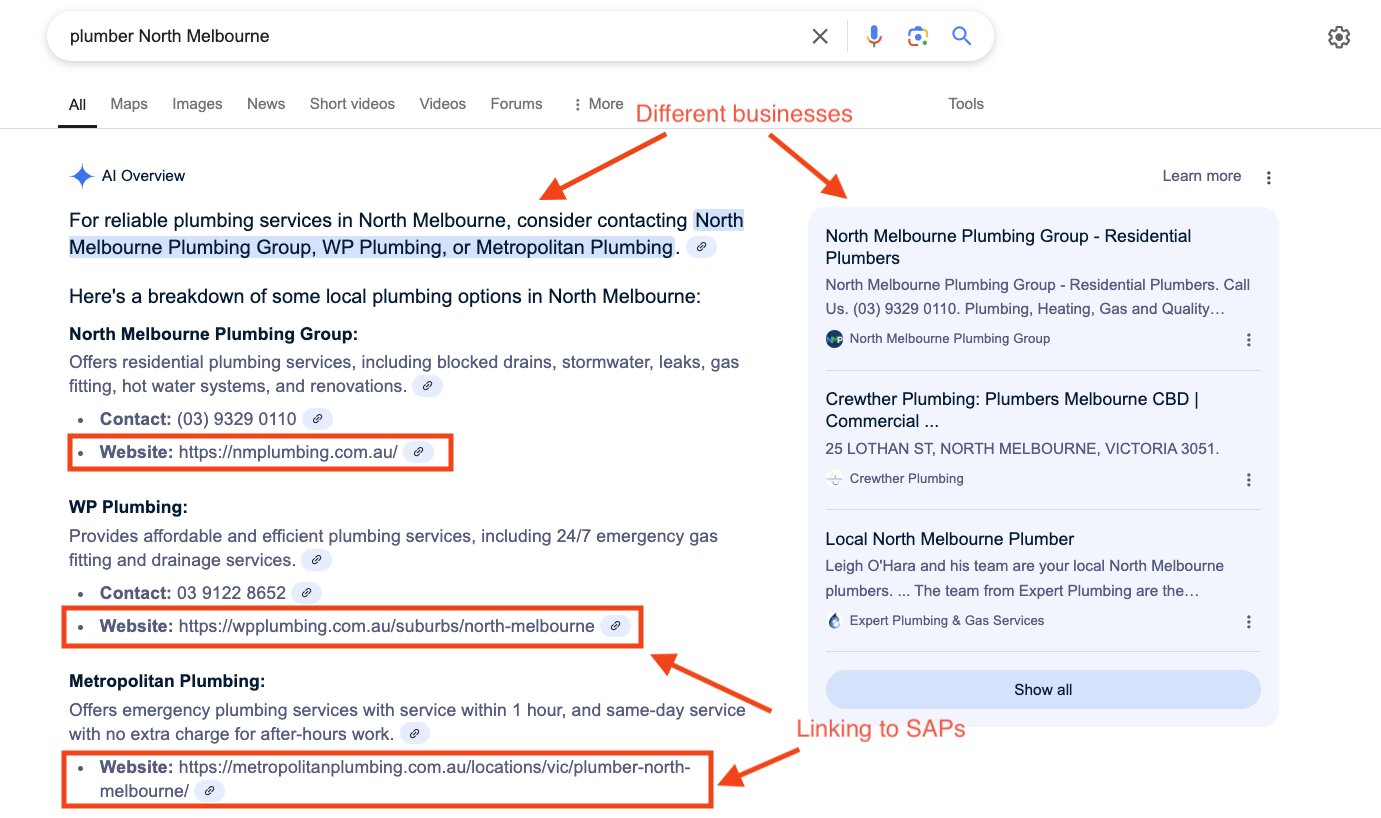Click the phone number (03) 9329 0110
Screen dimensions: 1381x818
237,419
